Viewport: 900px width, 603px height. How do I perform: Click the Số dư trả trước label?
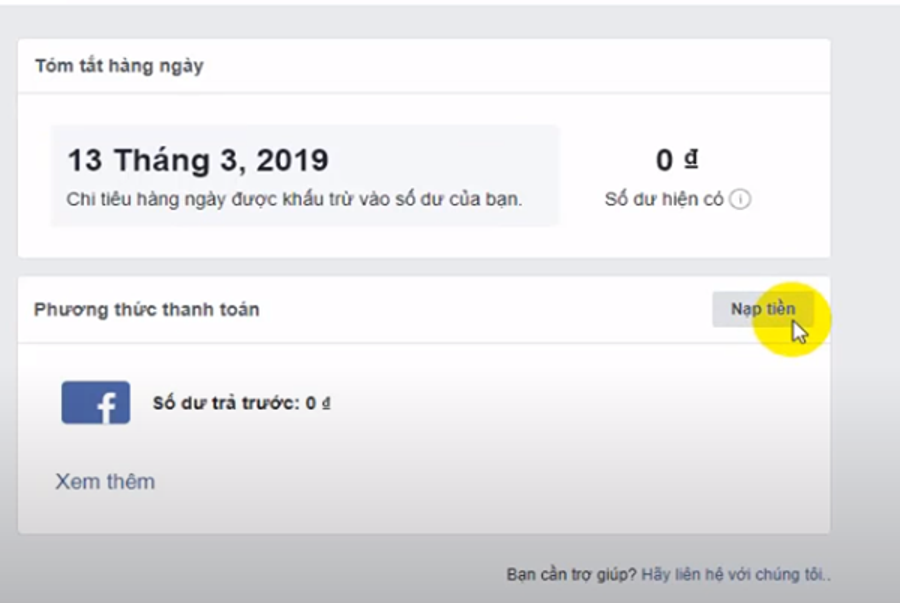pyautogui.click(x=226, y=404)
